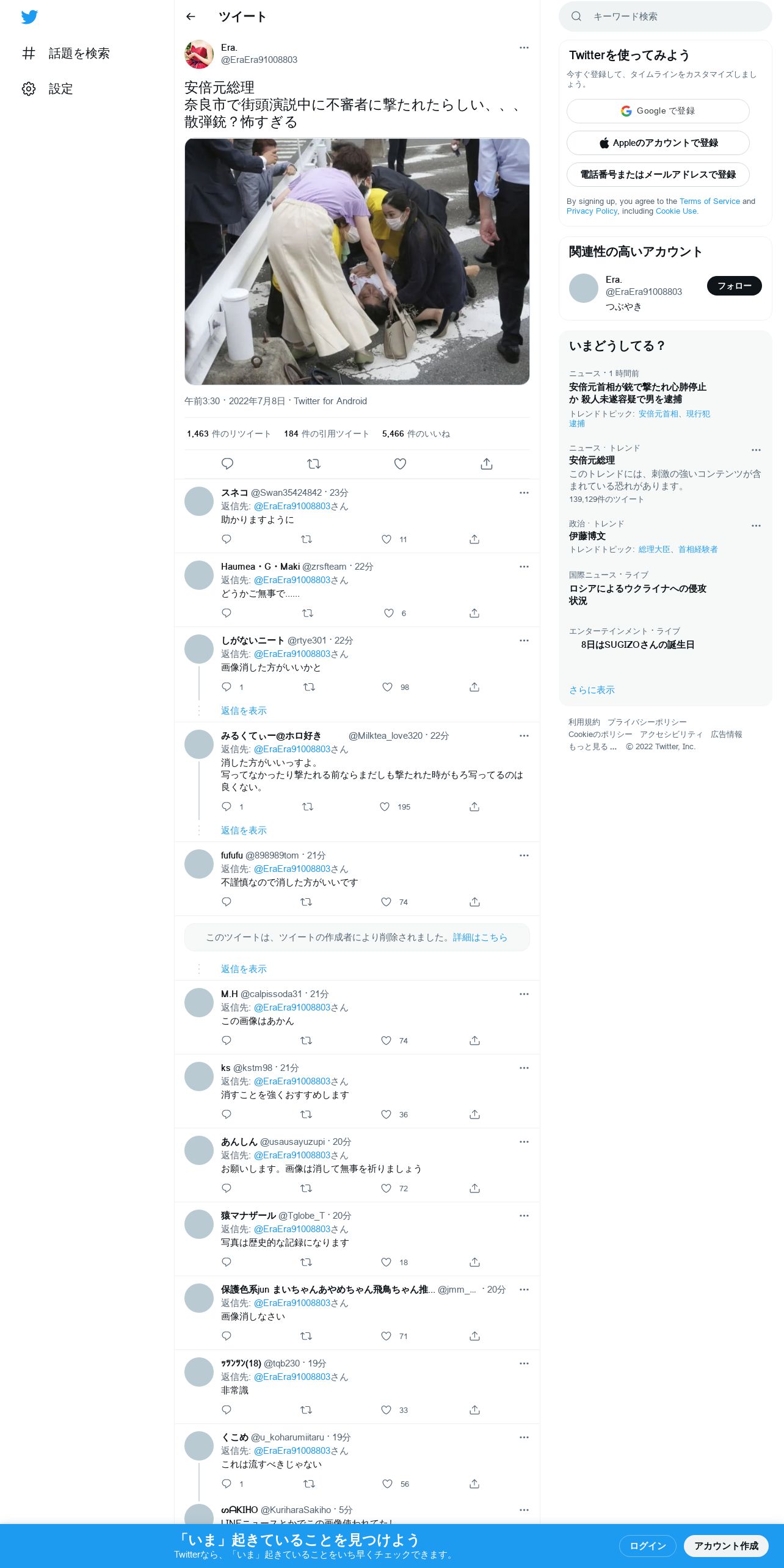Reply to the main tweet
784x1568 pixels.
pyautogui.click(x=227, y=464)
